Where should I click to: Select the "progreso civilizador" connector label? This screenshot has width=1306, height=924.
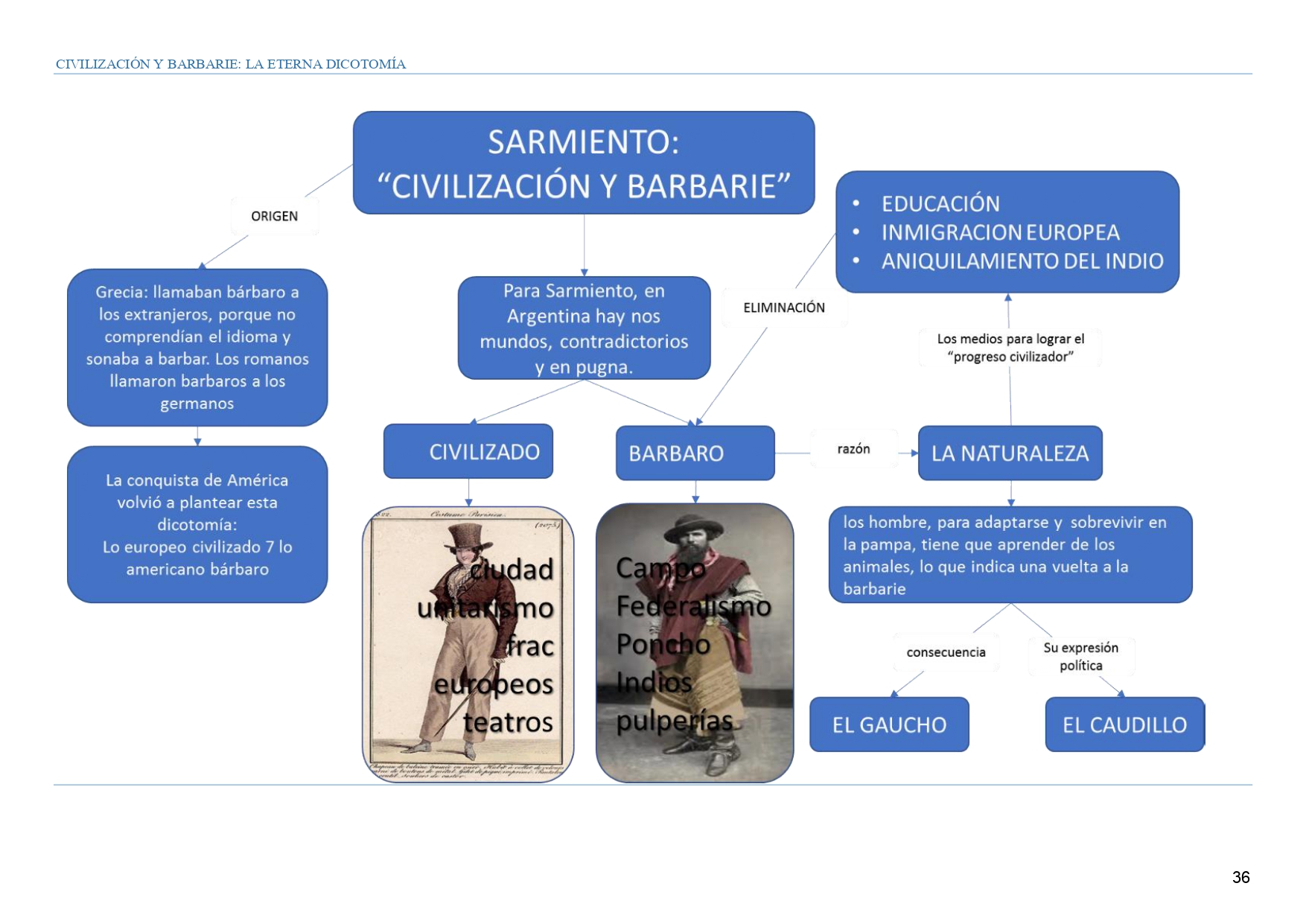(x=1010, y=348)
